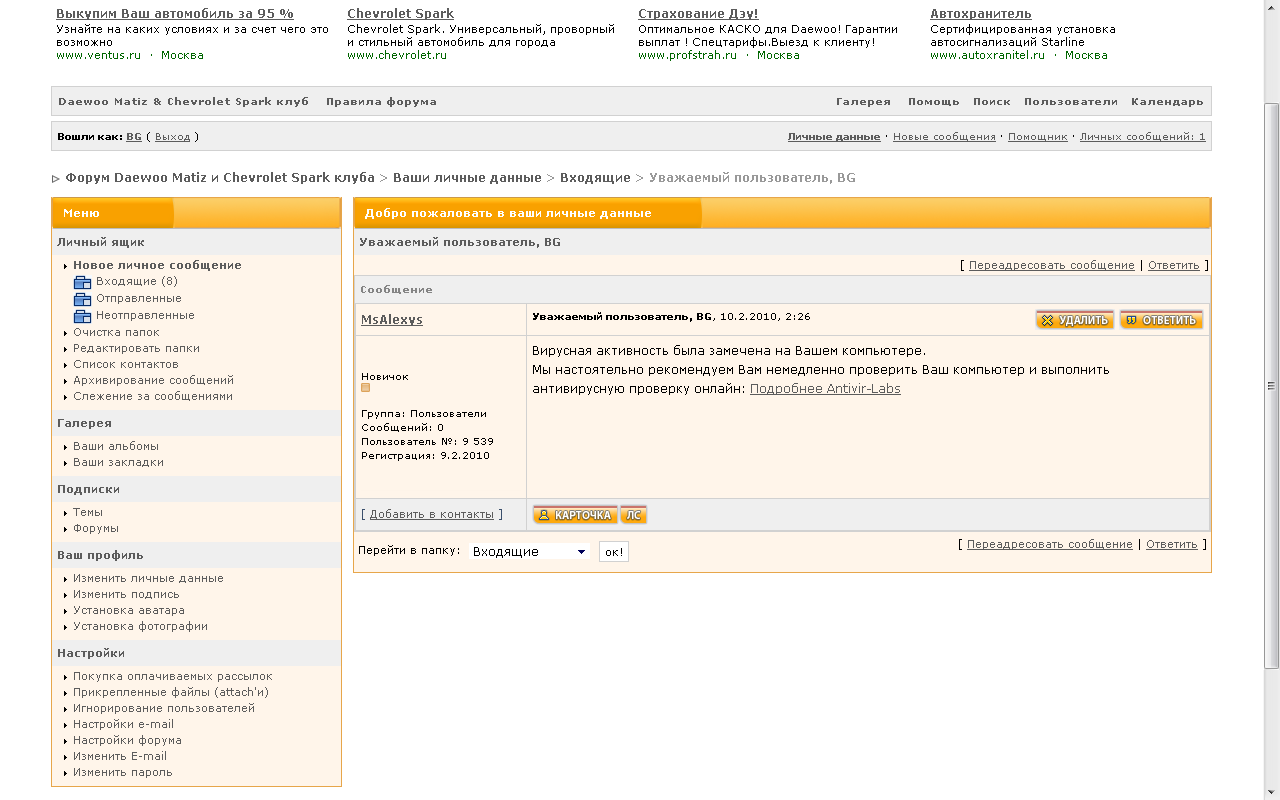Open the Отправленные folder icon
Image resolution: width=1280 pixels, height=800 pixels.
(x=82, y=299)
